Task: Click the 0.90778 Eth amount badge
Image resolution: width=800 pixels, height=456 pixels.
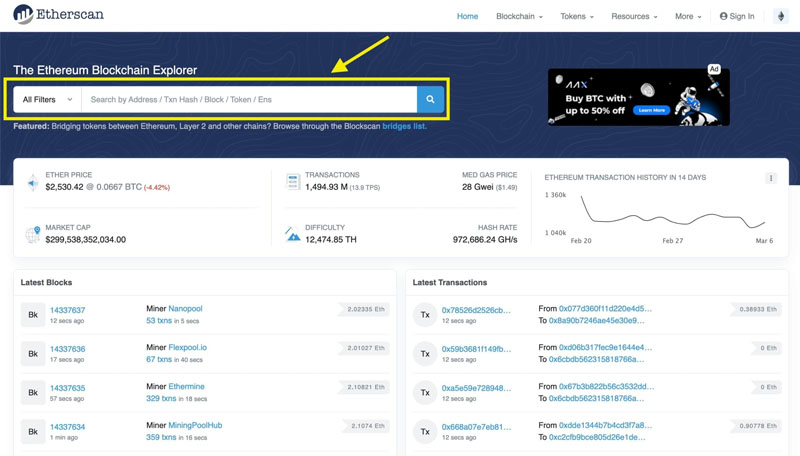Action: click(758, 426)
